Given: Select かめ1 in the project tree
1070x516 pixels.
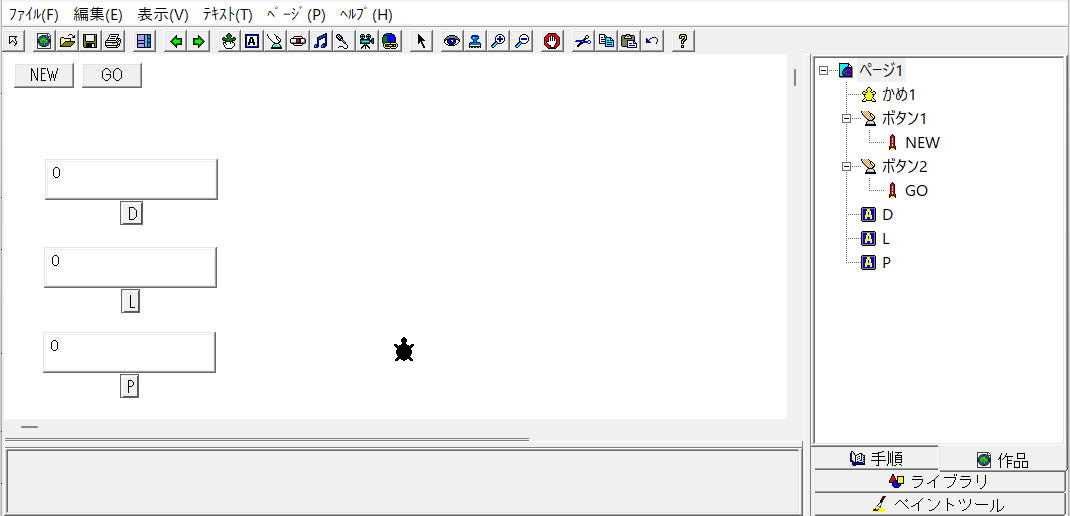Looking at the screenshot, I should coord(899,94).
